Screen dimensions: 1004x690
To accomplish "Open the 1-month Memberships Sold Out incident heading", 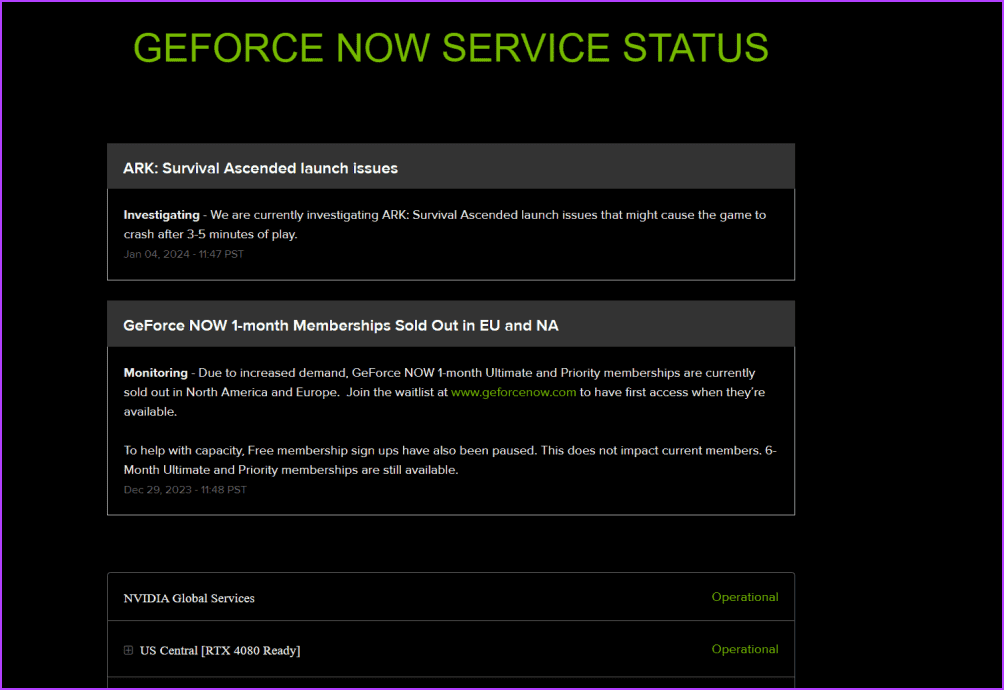I will (x=341, y=326).
